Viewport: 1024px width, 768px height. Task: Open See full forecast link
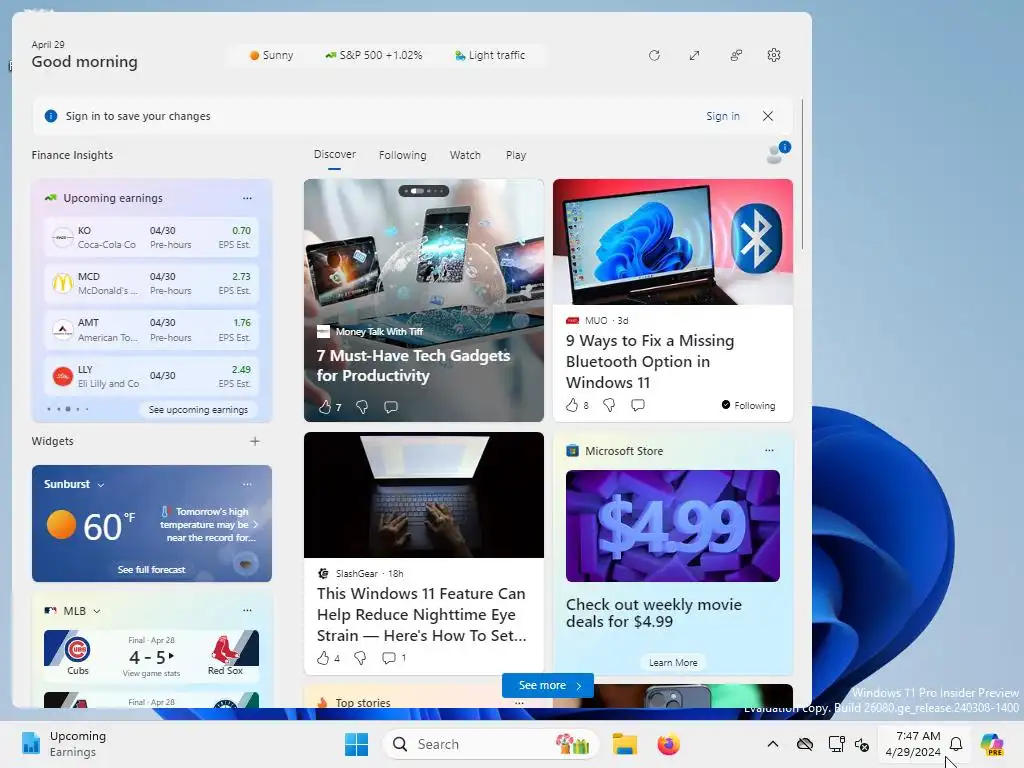pos(152,569)
